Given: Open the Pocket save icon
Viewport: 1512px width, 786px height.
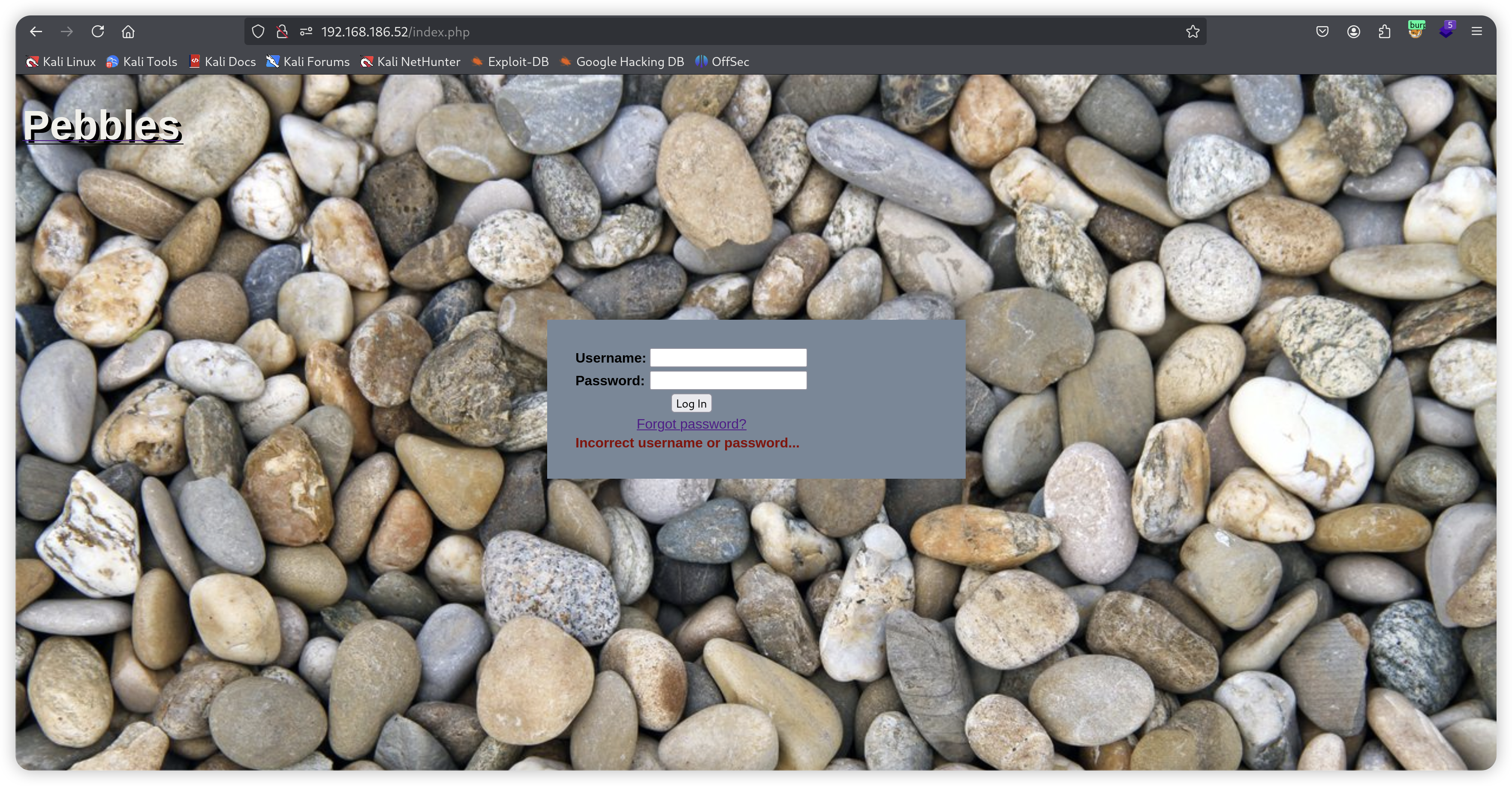Looking at the screenshot, I should click(x=1322, y=32).
